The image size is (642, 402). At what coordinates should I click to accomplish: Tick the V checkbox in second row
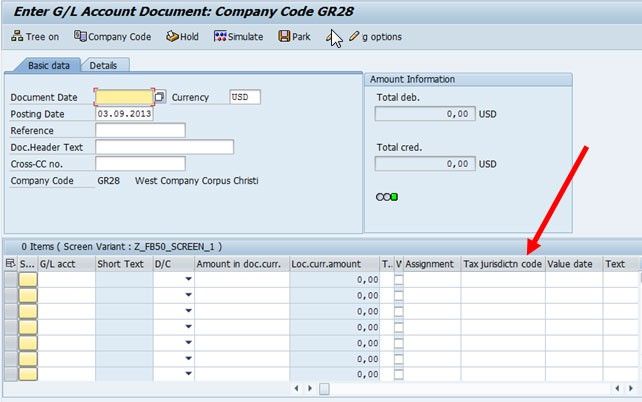click(399, 296)
